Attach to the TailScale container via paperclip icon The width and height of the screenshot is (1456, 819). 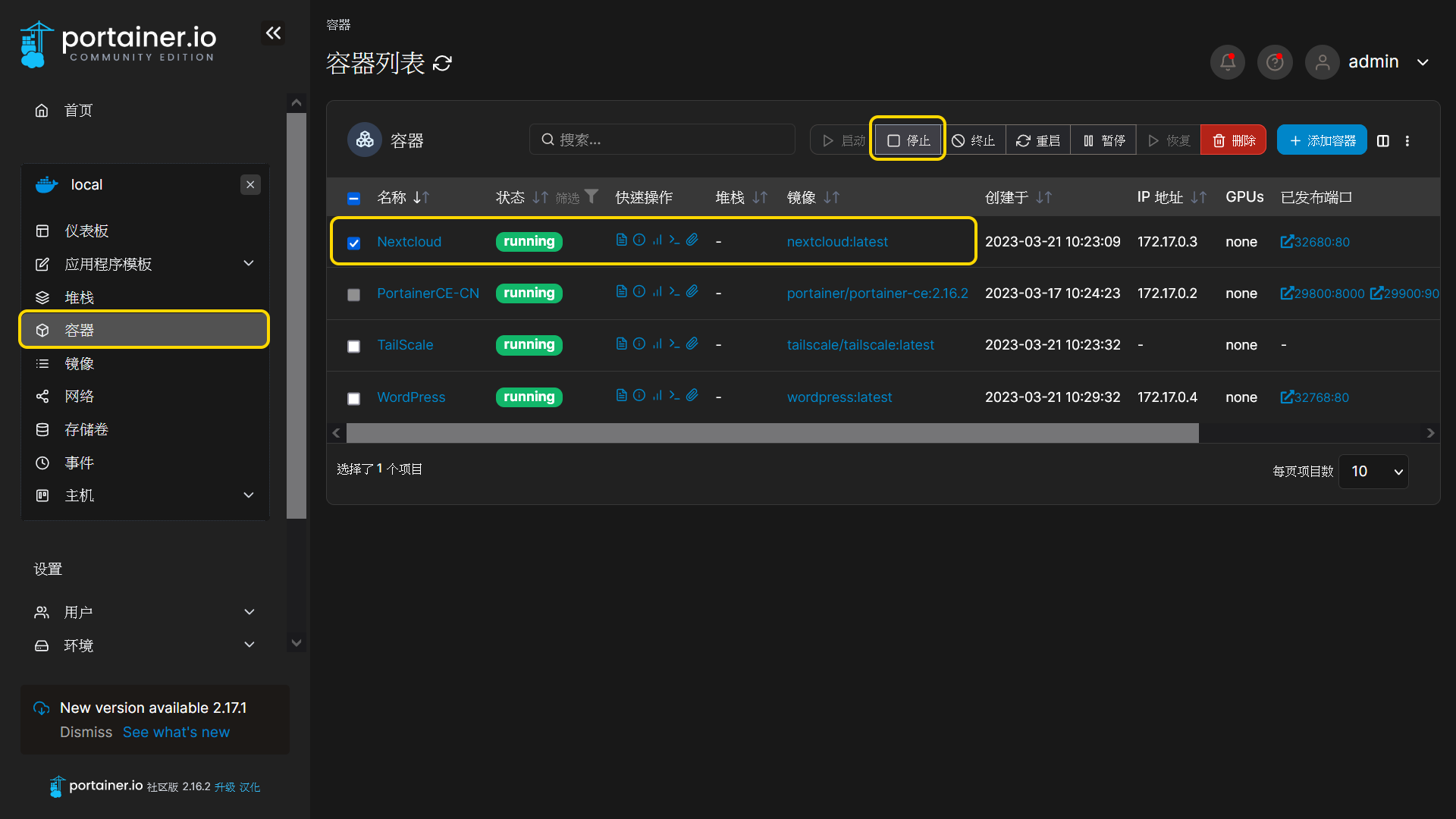click(x=692, y=344)
